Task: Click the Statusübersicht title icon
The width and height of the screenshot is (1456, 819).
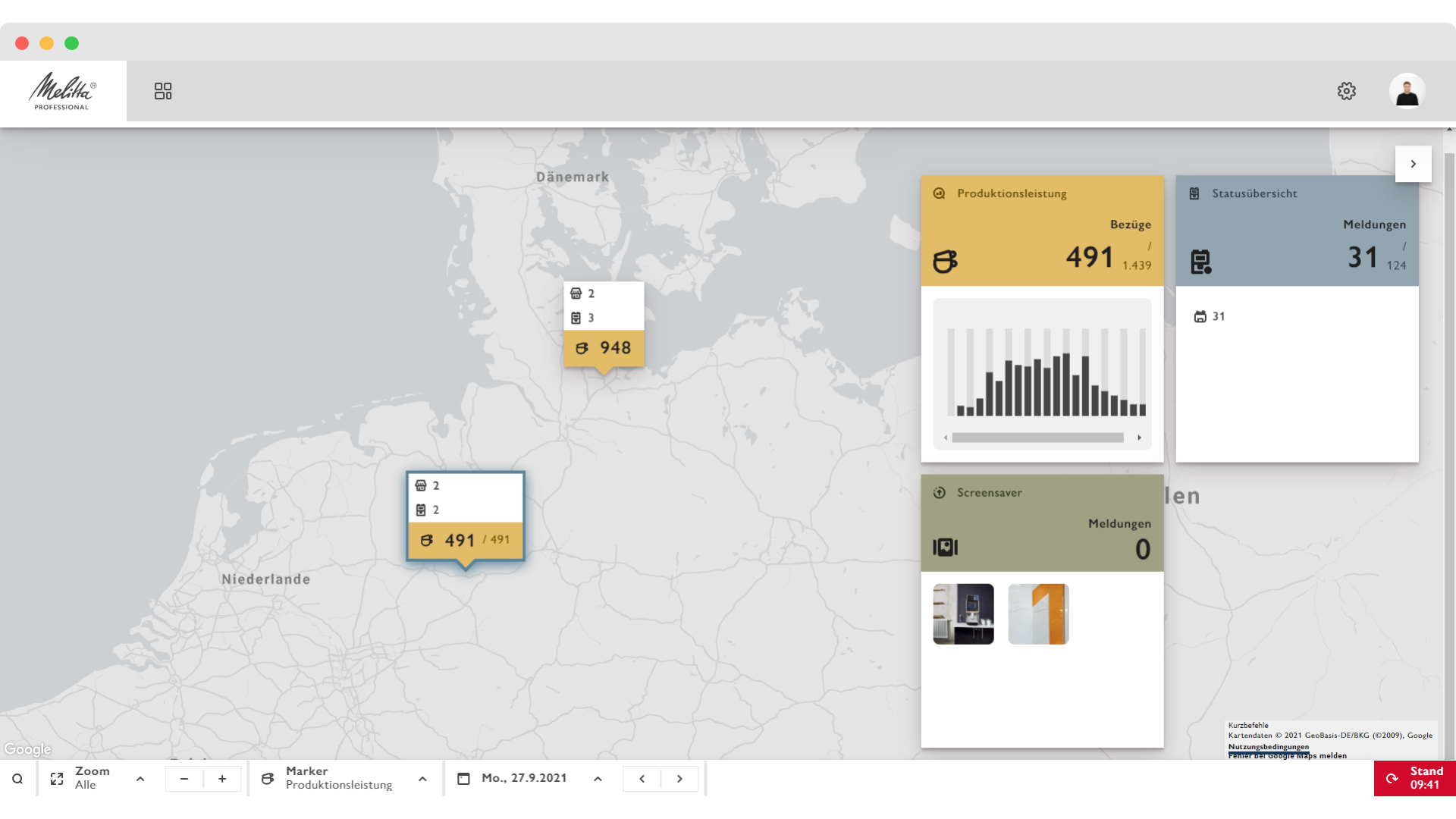Action: click(1194, 193)
